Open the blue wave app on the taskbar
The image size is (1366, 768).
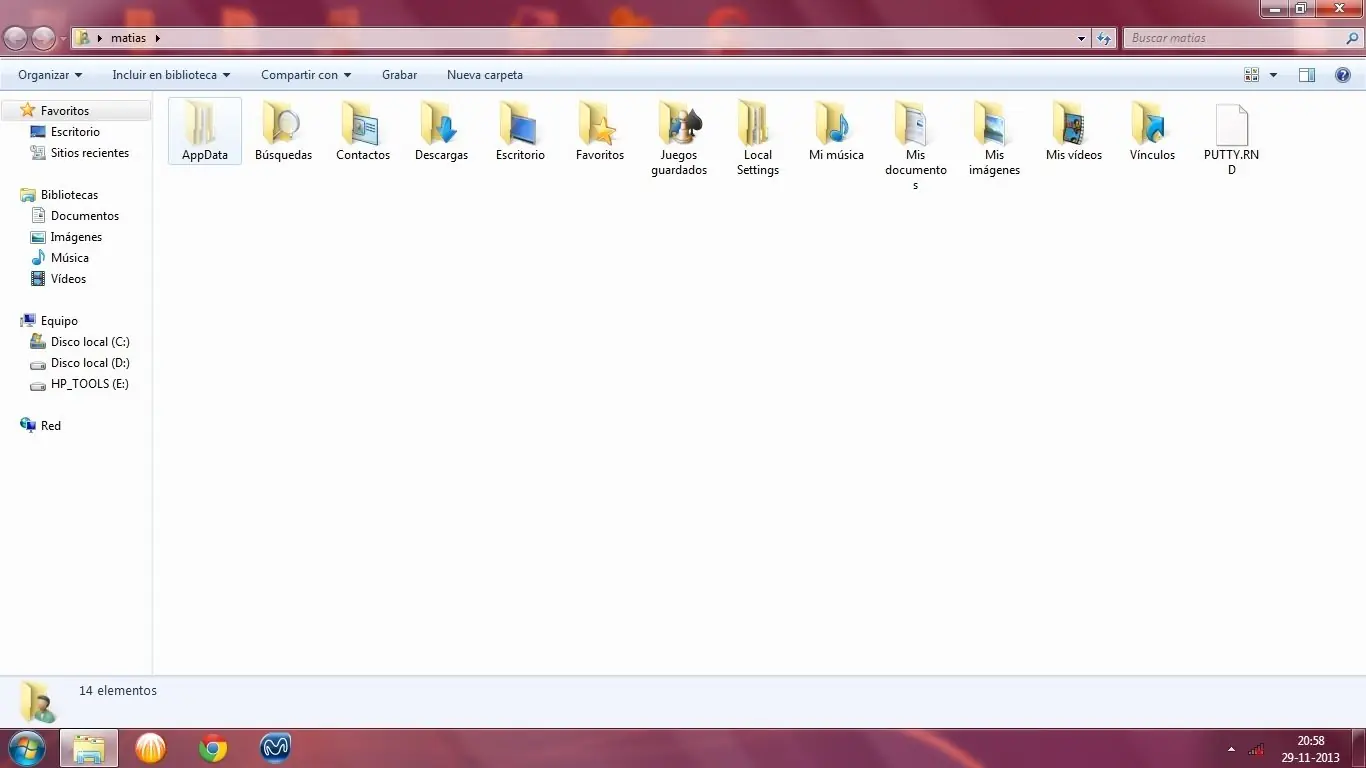[x=275, y=748]
